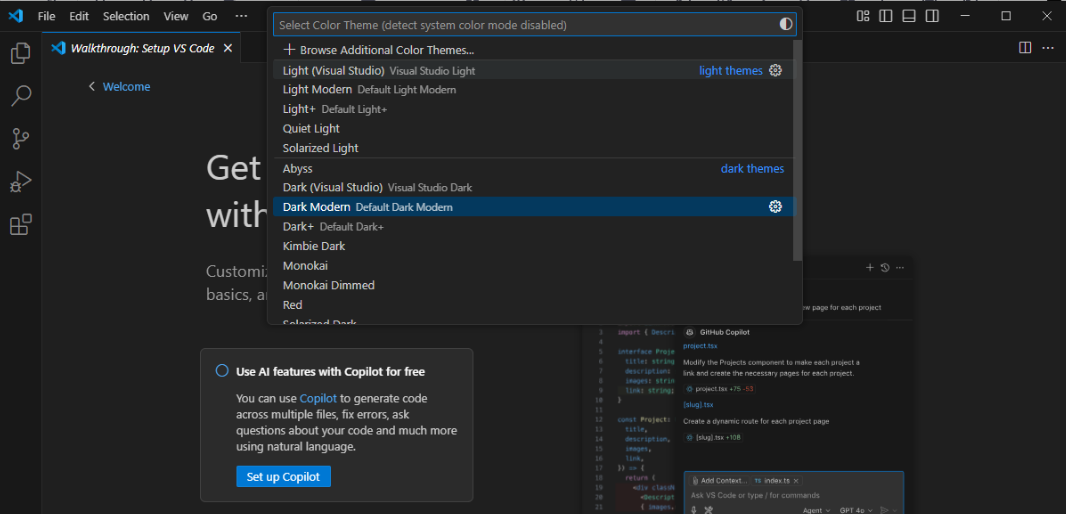Click the split editor right icon

click(1025, 48)
